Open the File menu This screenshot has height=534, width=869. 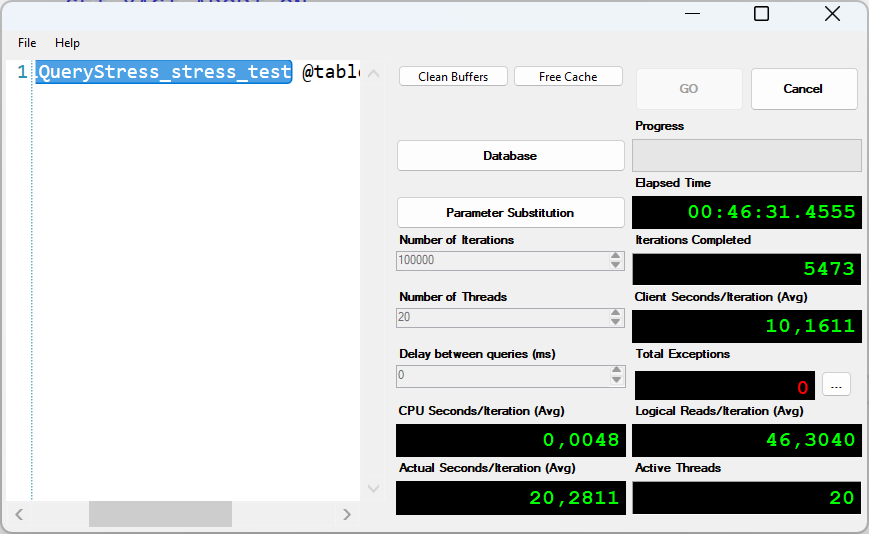point(27,43)
